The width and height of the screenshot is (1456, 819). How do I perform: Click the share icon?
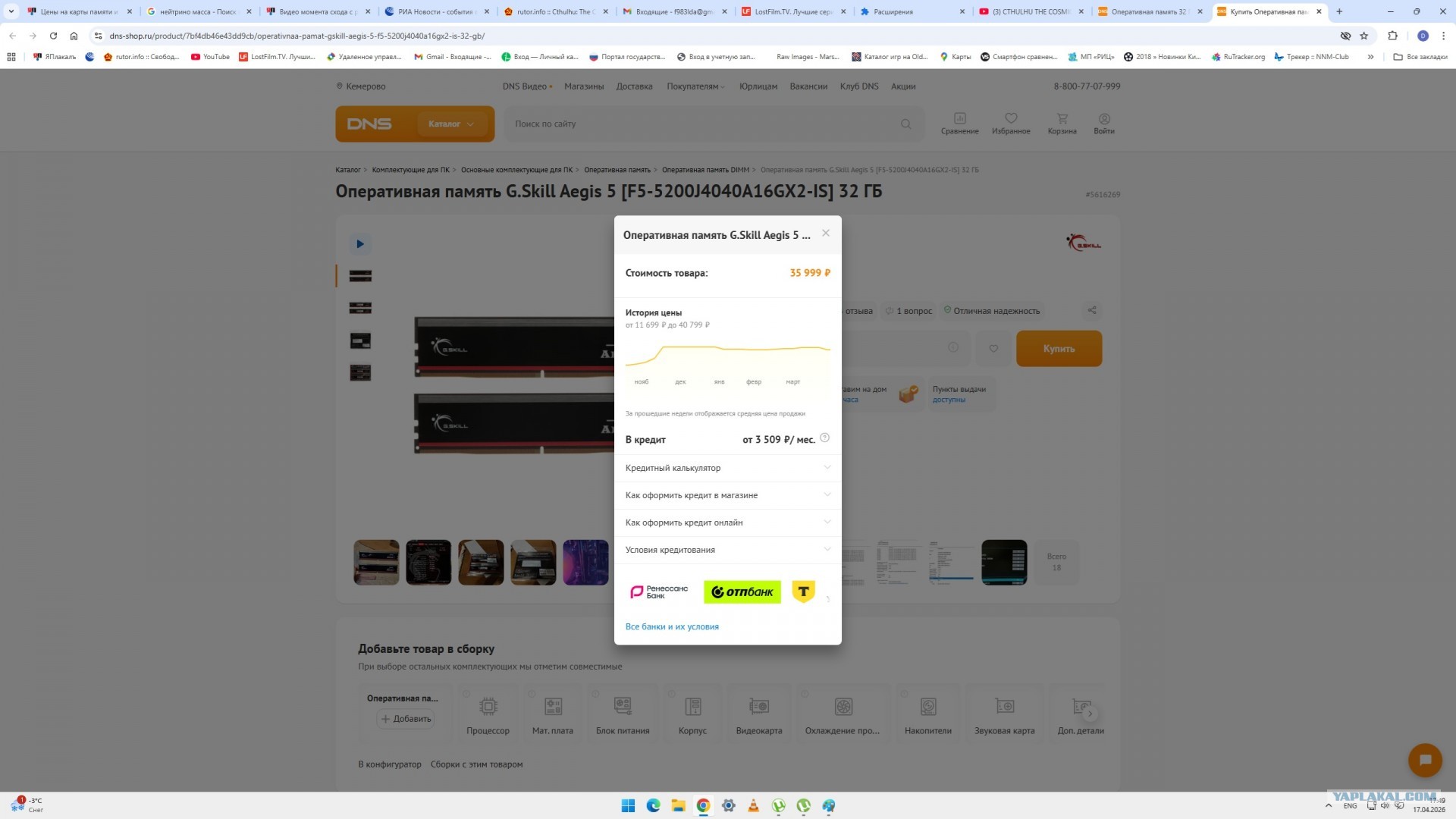[1092, 310]
